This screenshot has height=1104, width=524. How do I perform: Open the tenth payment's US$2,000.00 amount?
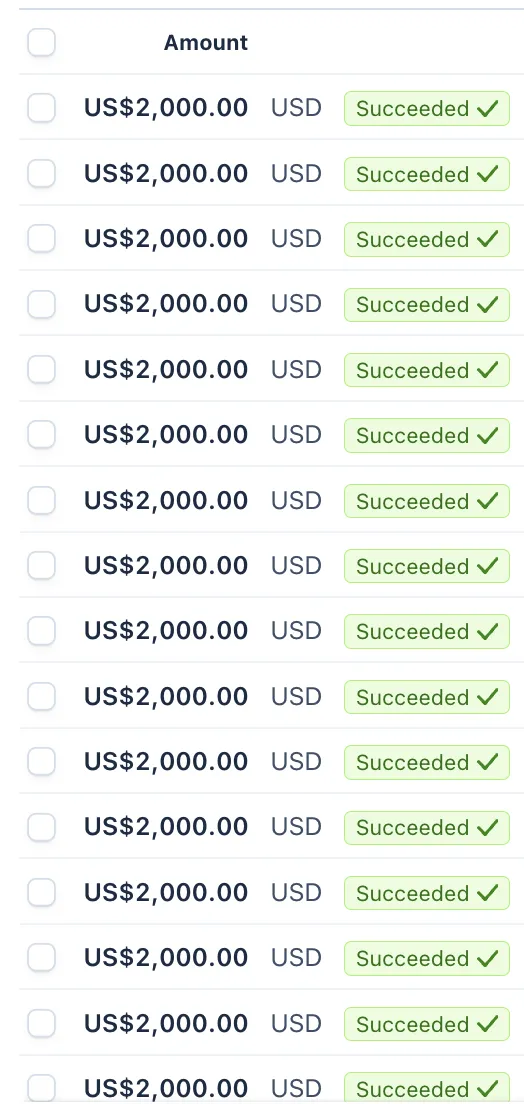[166, 696]
